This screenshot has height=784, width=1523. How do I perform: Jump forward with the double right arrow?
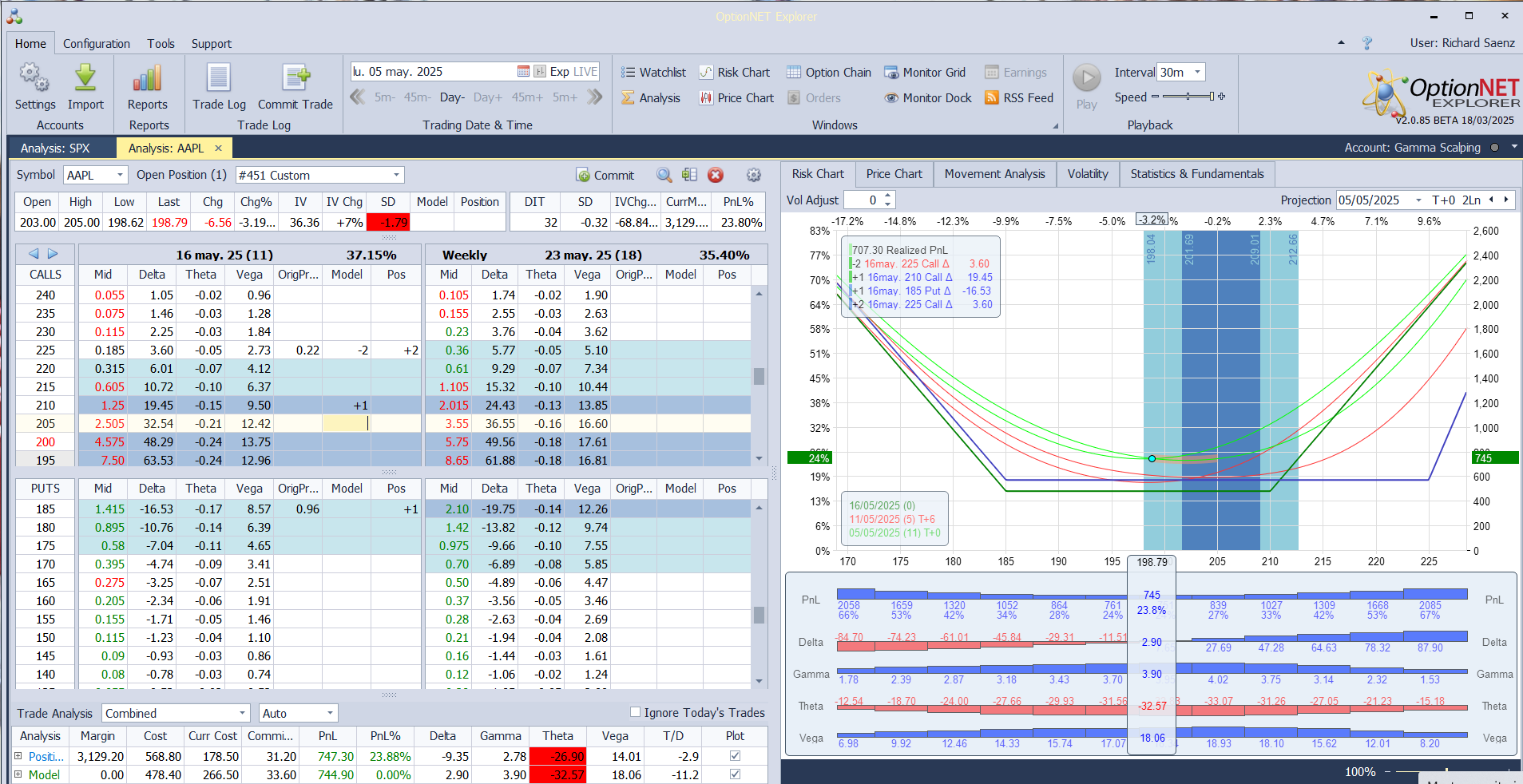point(594,97)
